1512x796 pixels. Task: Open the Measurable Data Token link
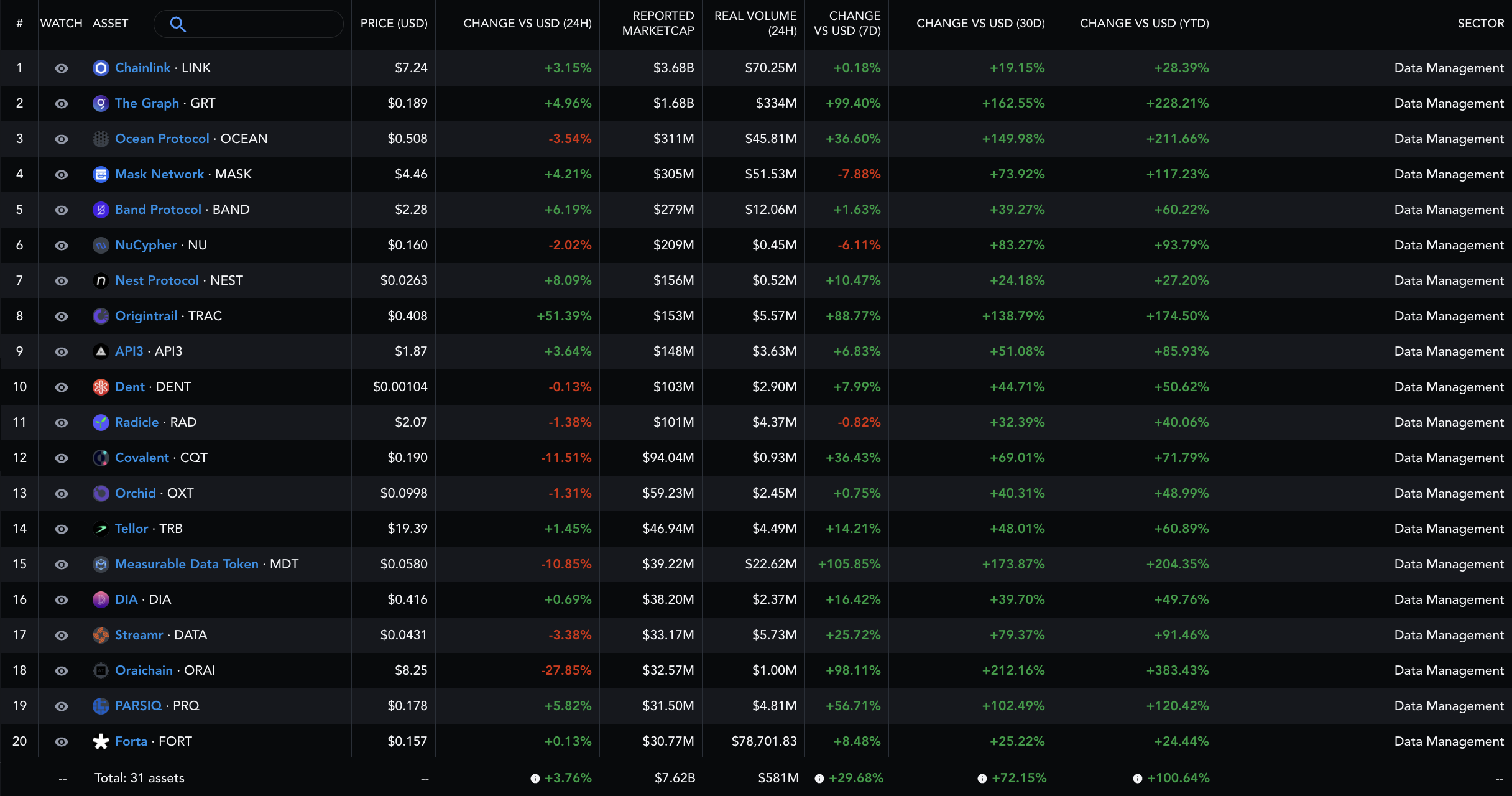pos(187,564)
